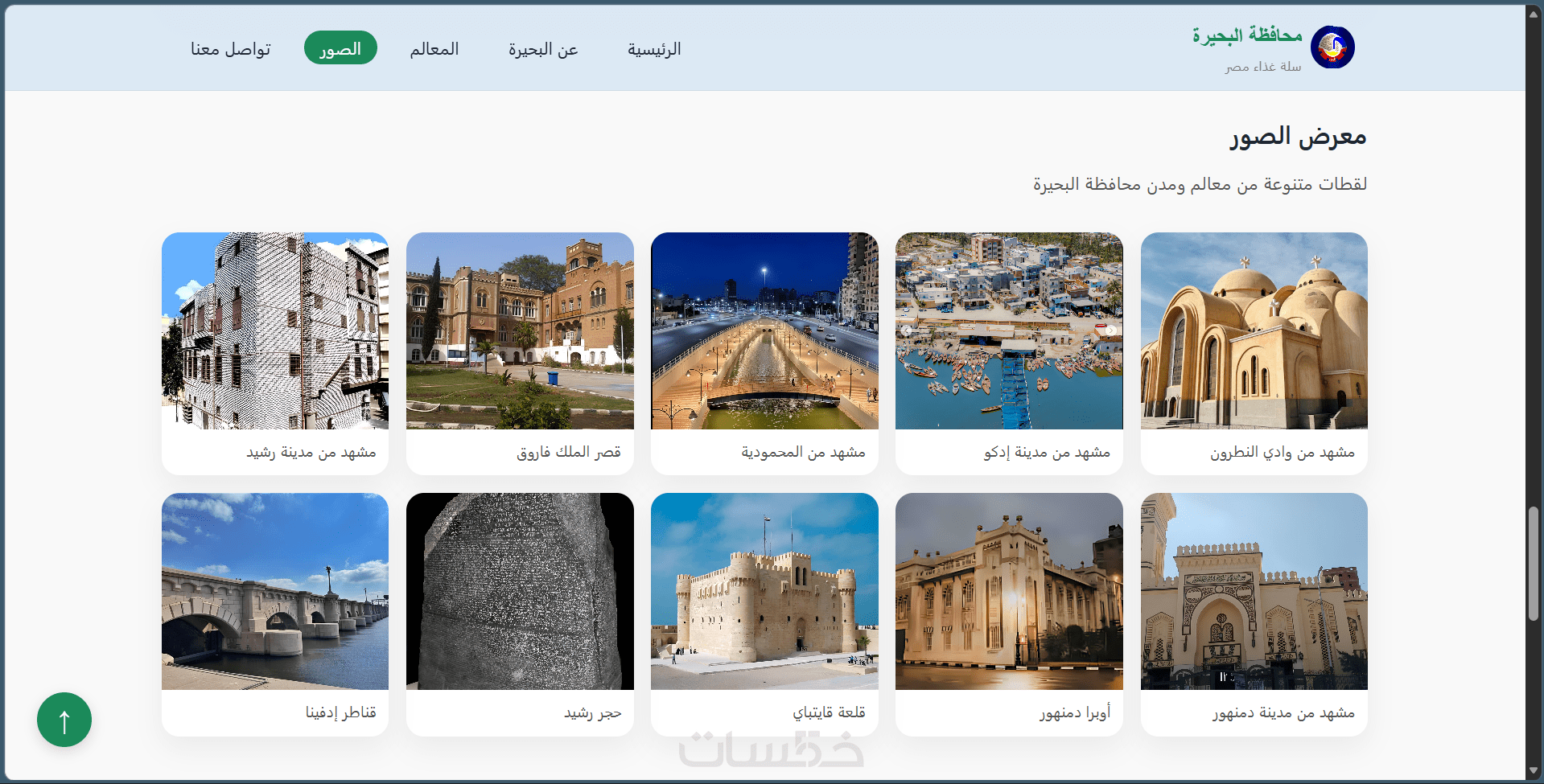Open the عن البحيرة navigation item
The width and height of the screenshot is (1544, 784).
(543, 49)
